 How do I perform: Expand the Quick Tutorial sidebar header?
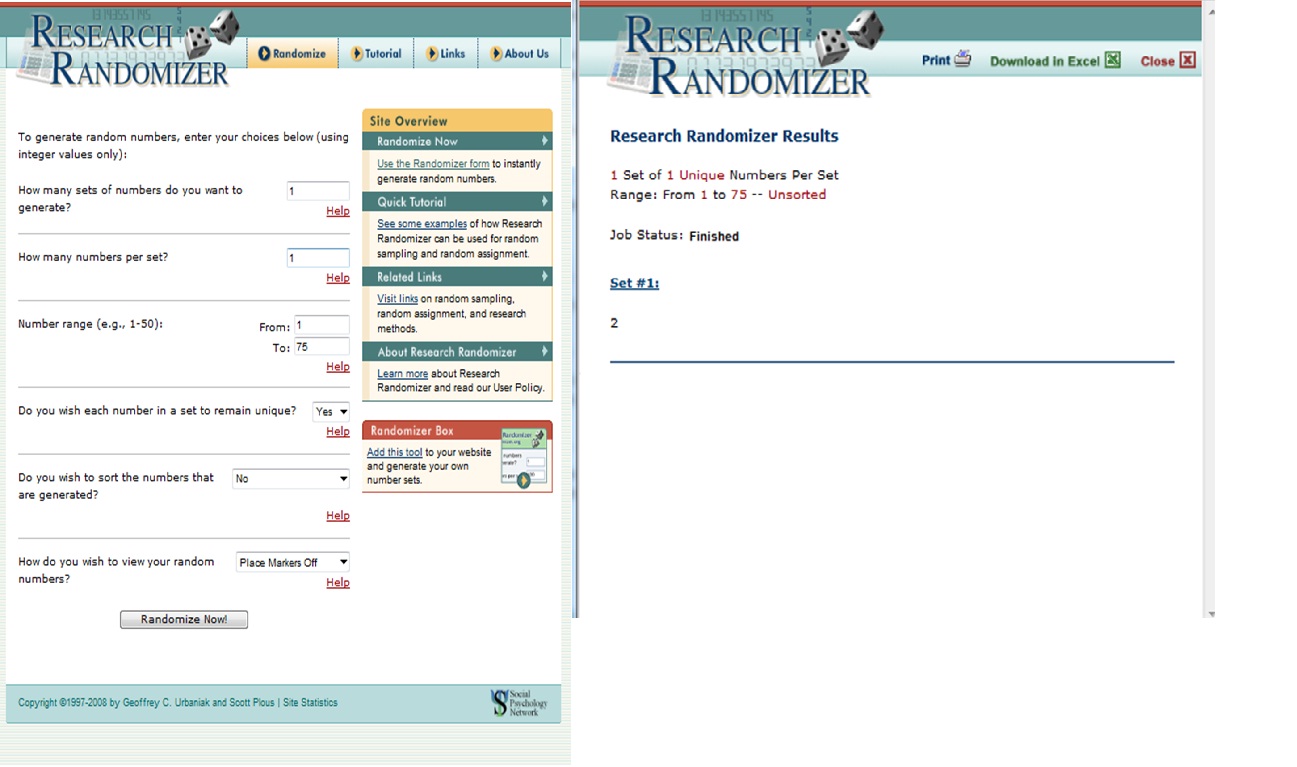457,201
